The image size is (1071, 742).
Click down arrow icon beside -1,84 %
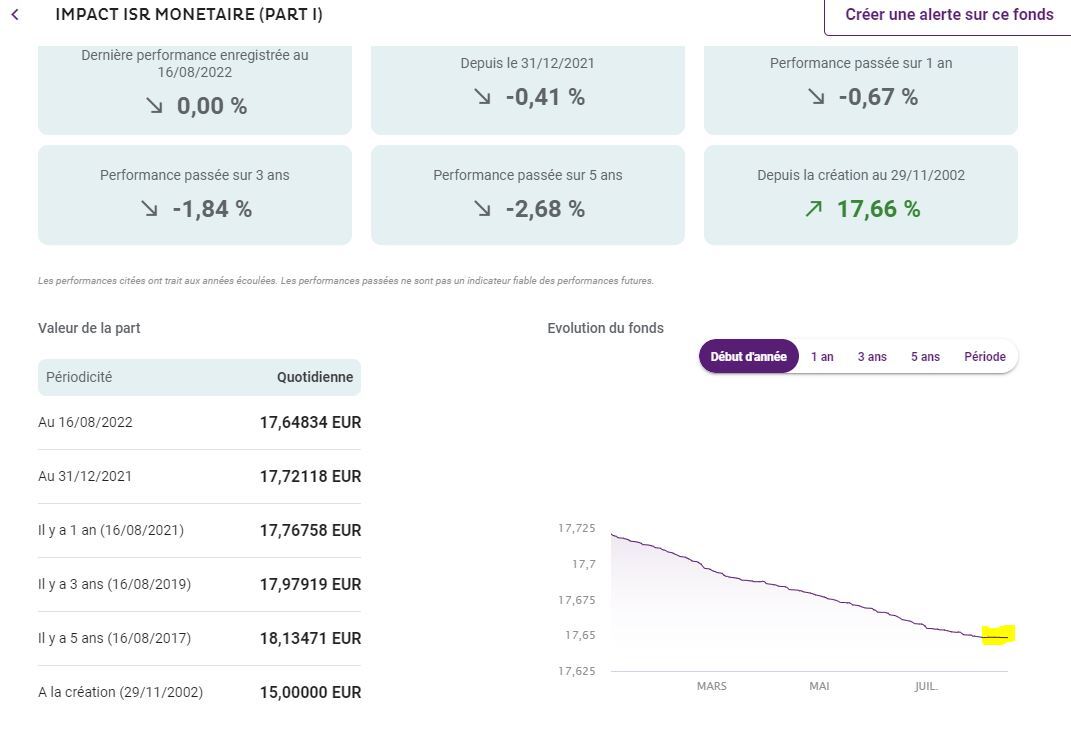[150, 209]
